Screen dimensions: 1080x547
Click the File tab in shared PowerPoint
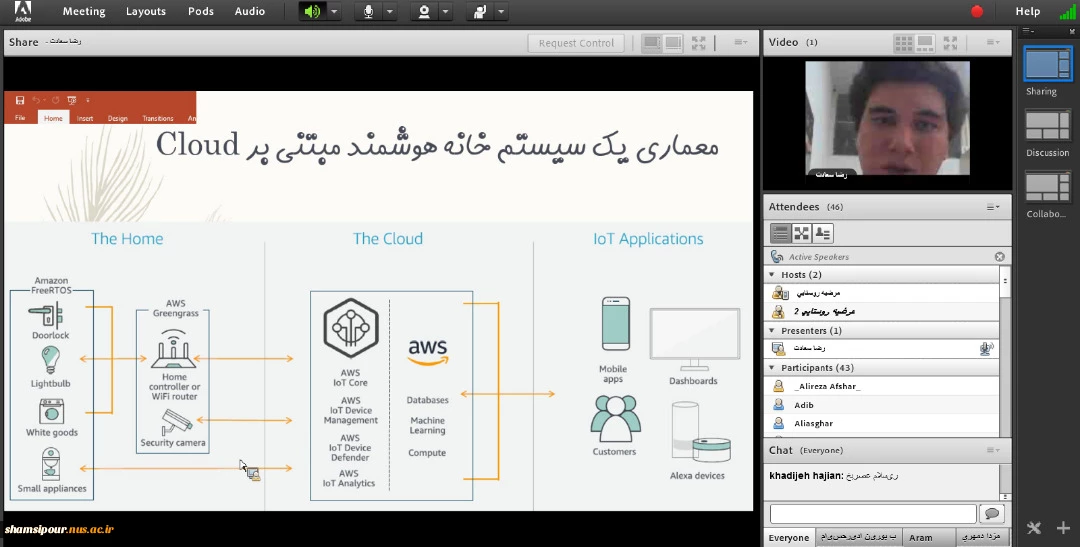(x=20, y=118)
